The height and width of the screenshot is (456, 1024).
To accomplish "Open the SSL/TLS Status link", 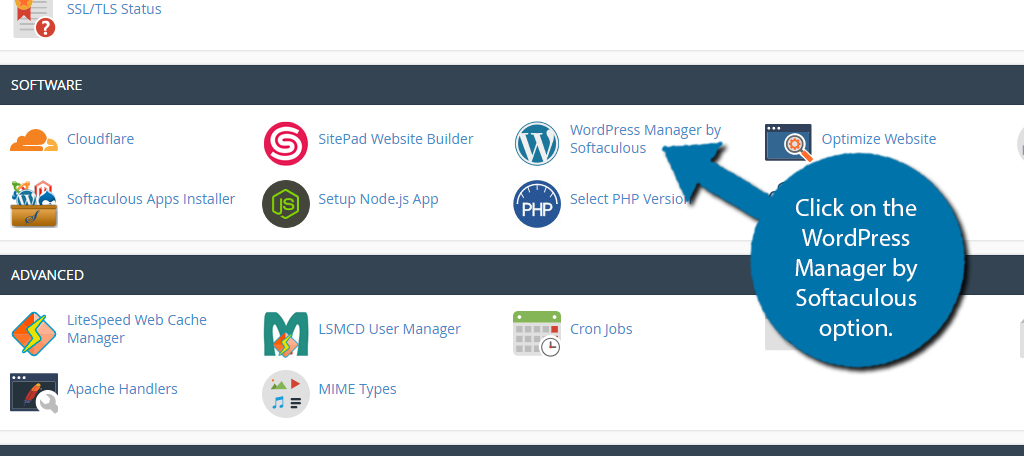I will (114, 9).
